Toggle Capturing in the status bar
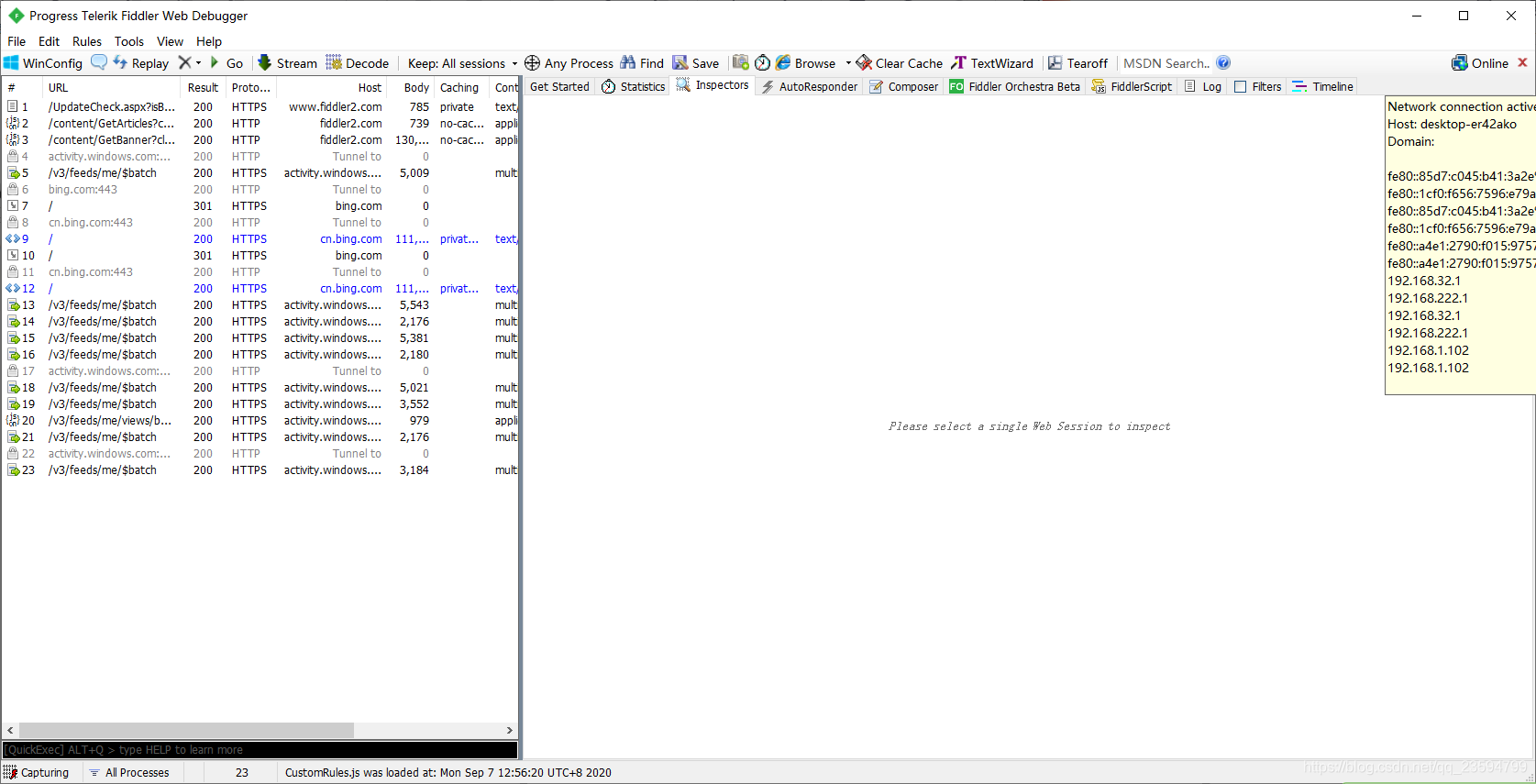Image resolution: width=1536 pixels, height=784 pixels. coord(37,773)
